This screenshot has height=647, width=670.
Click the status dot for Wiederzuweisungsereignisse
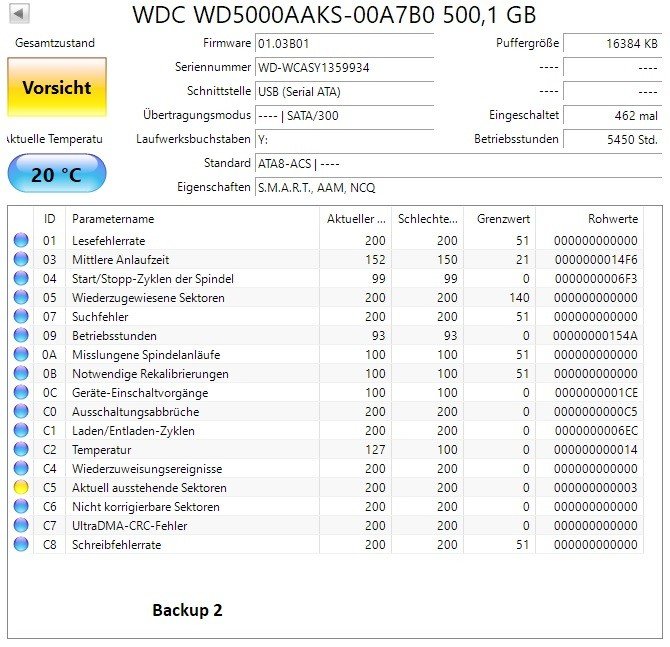tap(21, 468)
